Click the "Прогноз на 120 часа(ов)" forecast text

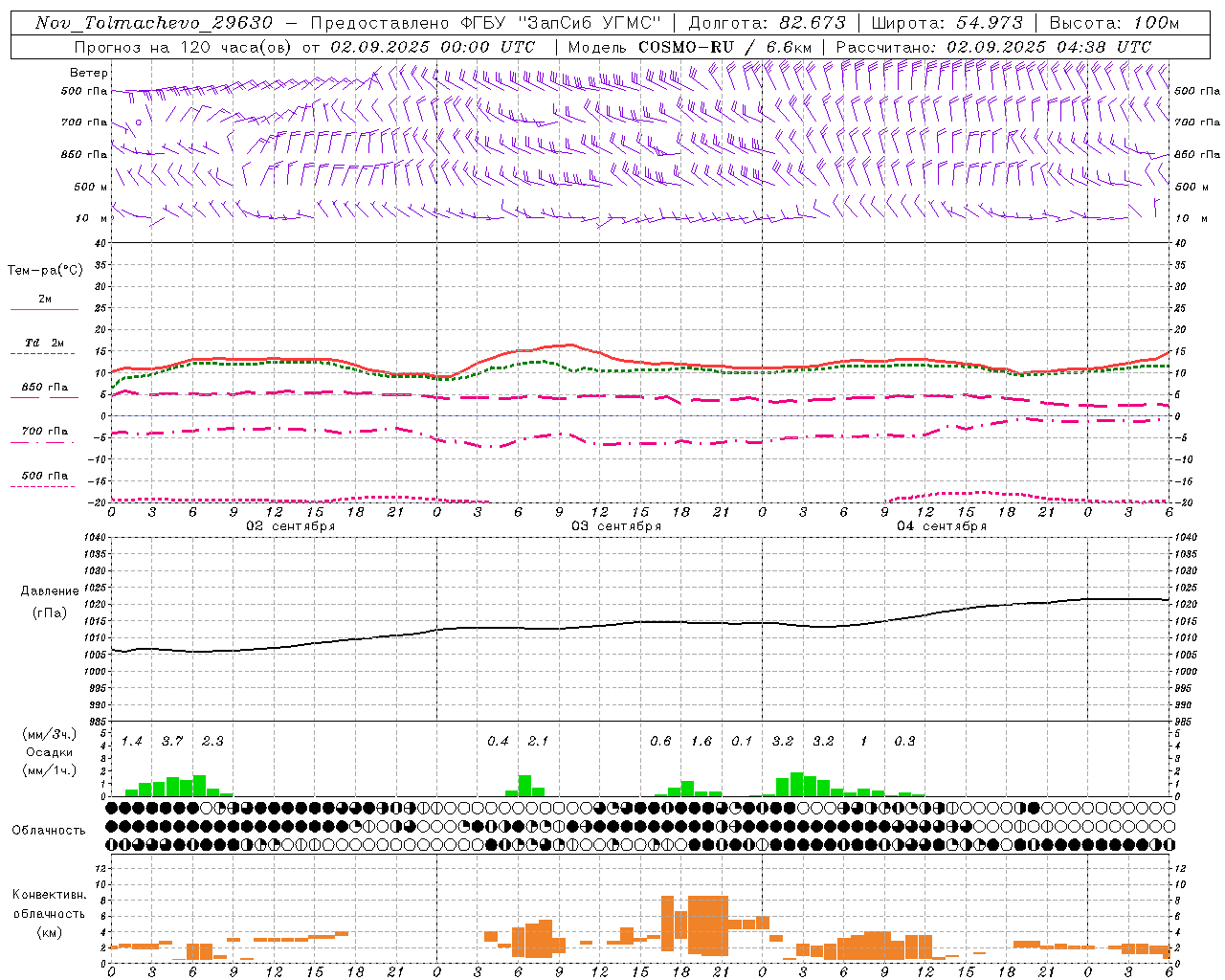(185, 47)
